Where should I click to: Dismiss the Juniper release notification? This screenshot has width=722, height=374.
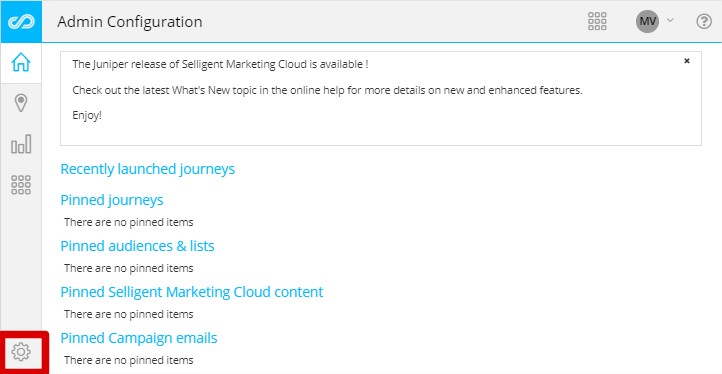687,61
